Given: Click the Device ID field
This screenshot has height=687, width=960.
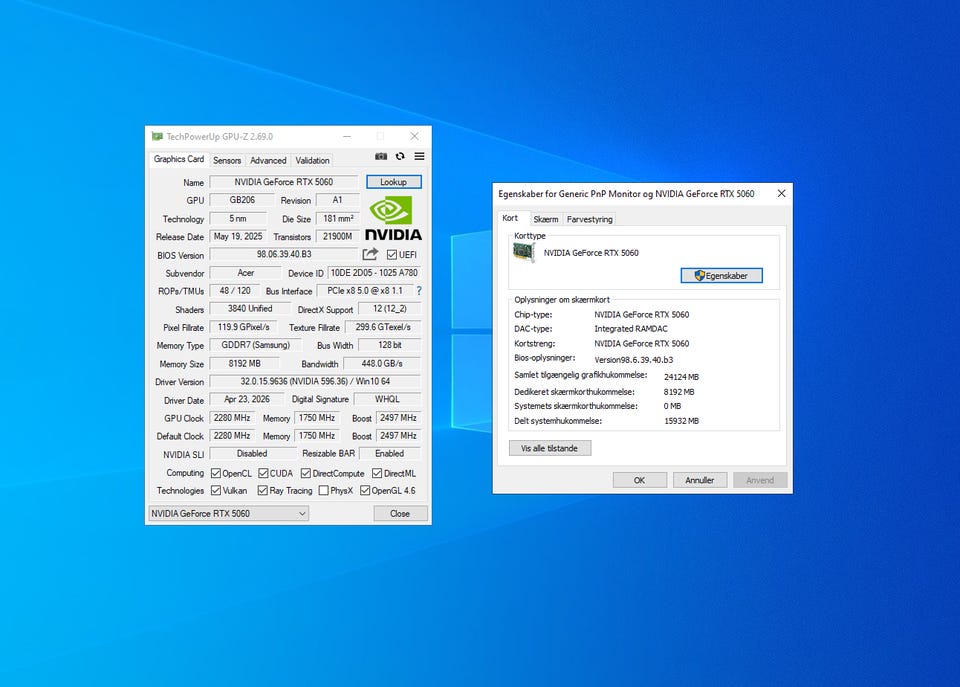Looking at the screenshot, I should [x=374, y=273].
